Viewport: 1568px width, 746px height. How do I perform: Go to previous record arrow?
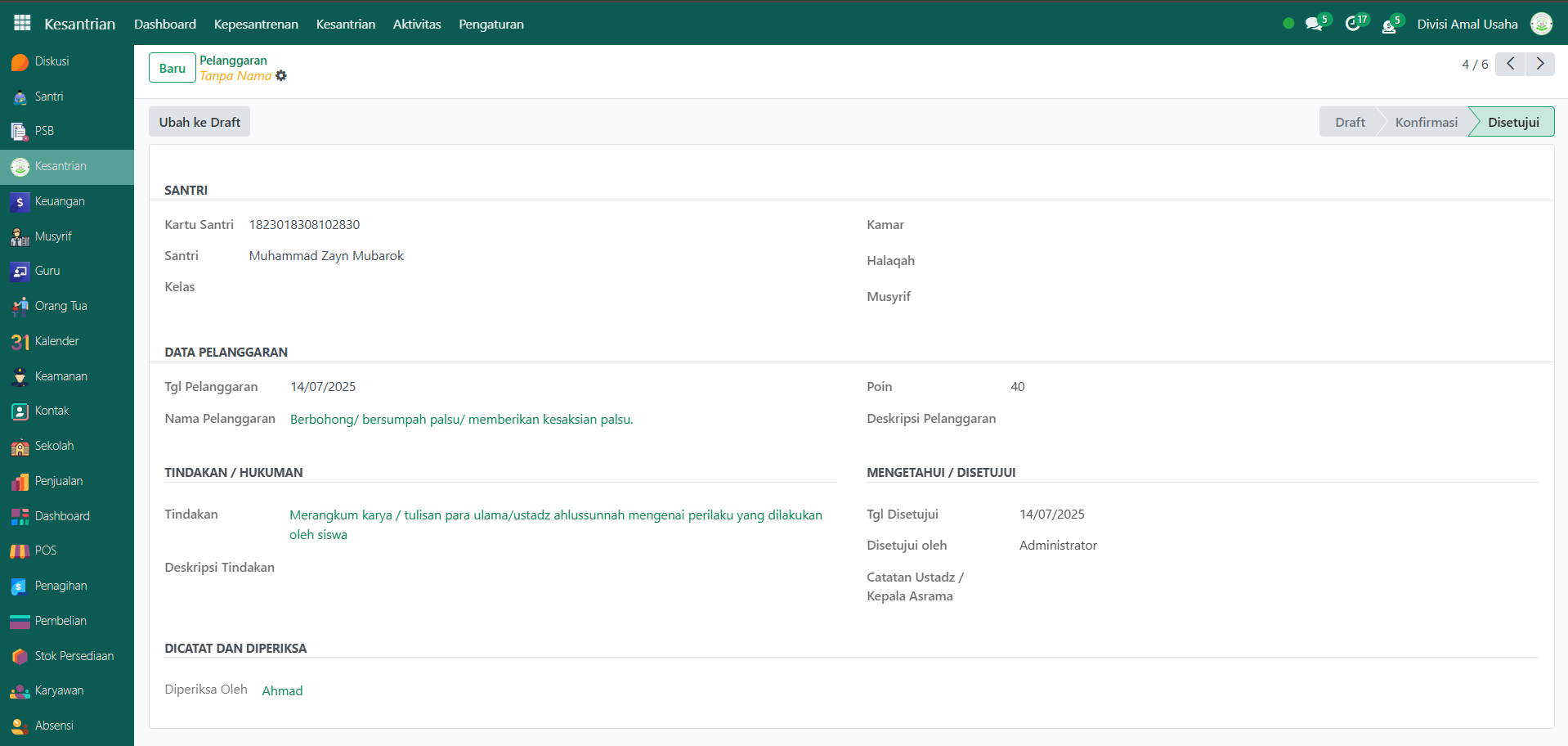(1510, 64)
